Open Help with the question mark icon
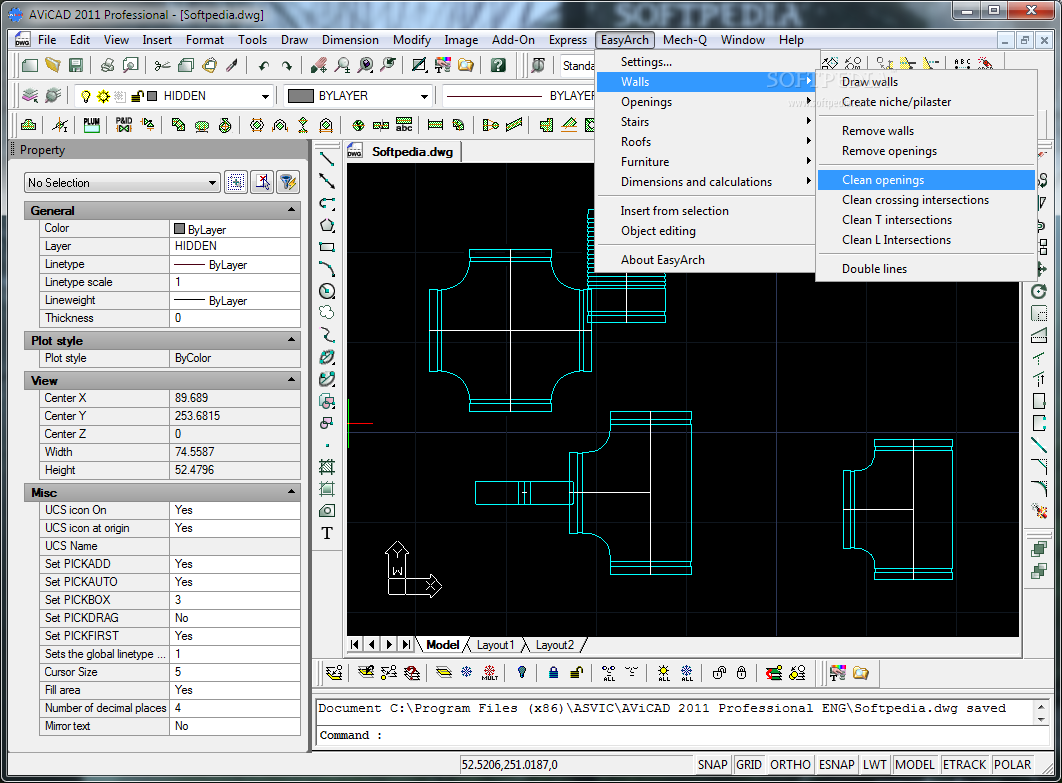Screen dimensions: 1062x783 coord(498,65)
